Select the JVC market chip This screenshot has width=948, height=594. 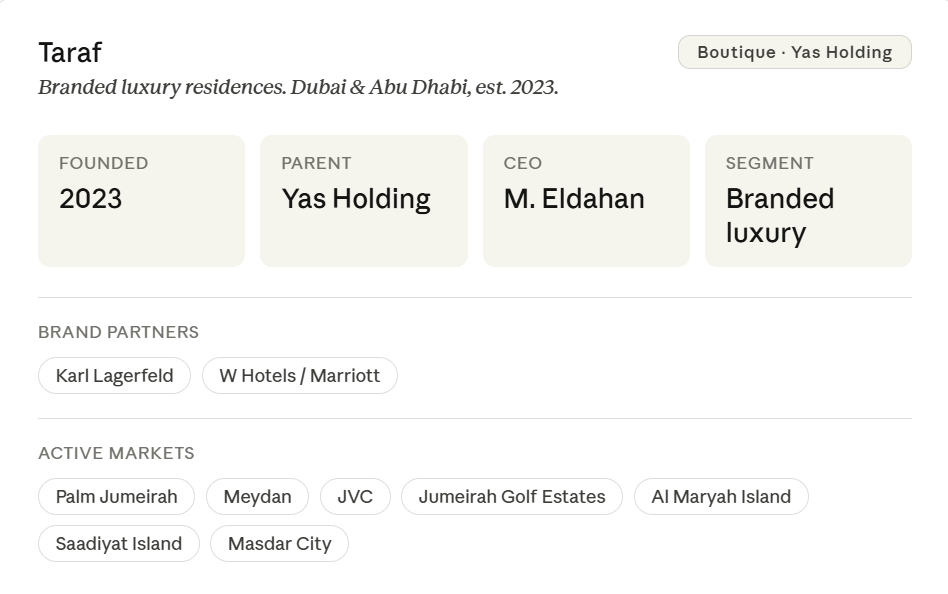(x=355, y=497)
